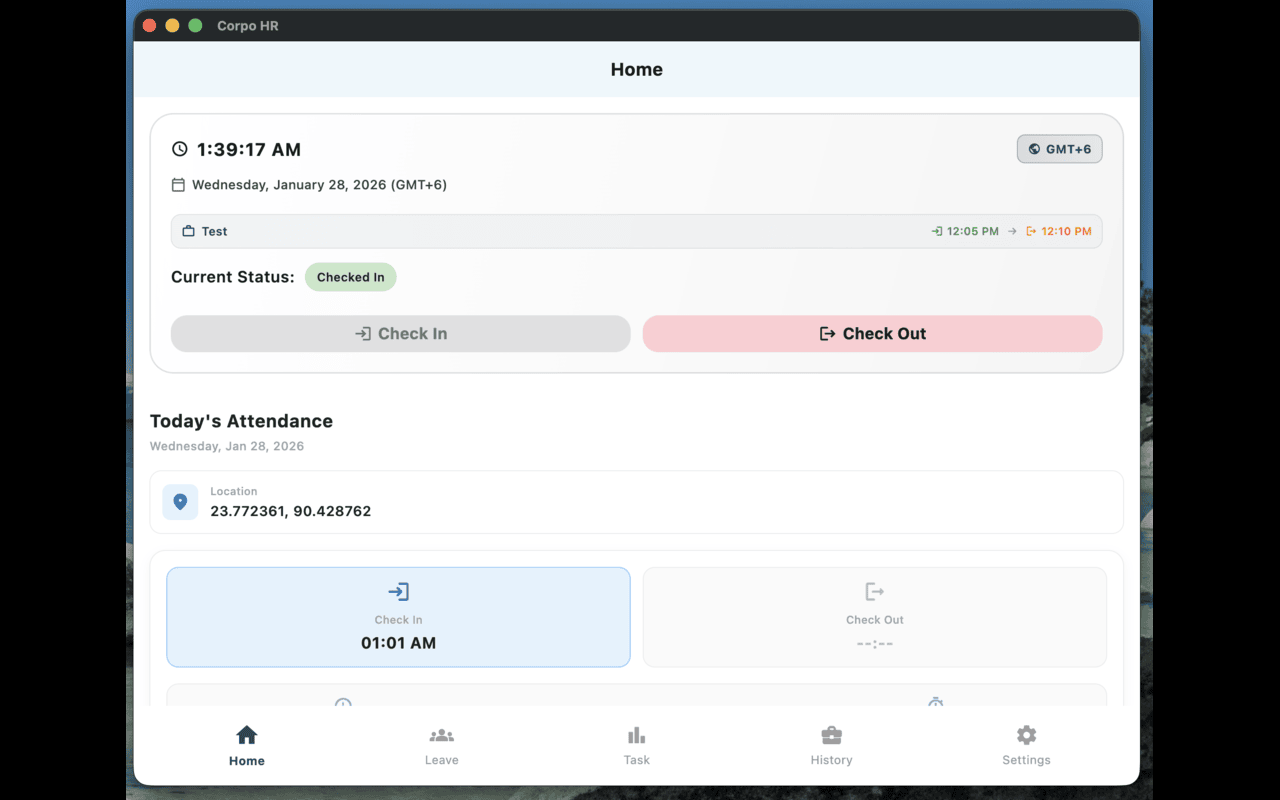Viewport: 1280px width, 800px height.
Task: Click the Check Out arrow icon in gray card
Action: click(875, 591)
